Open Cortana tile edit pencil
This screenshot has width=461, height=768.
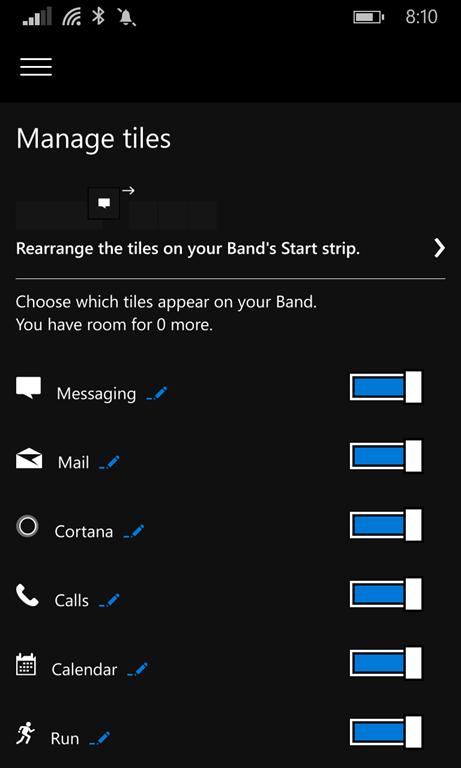pos(134,531)
